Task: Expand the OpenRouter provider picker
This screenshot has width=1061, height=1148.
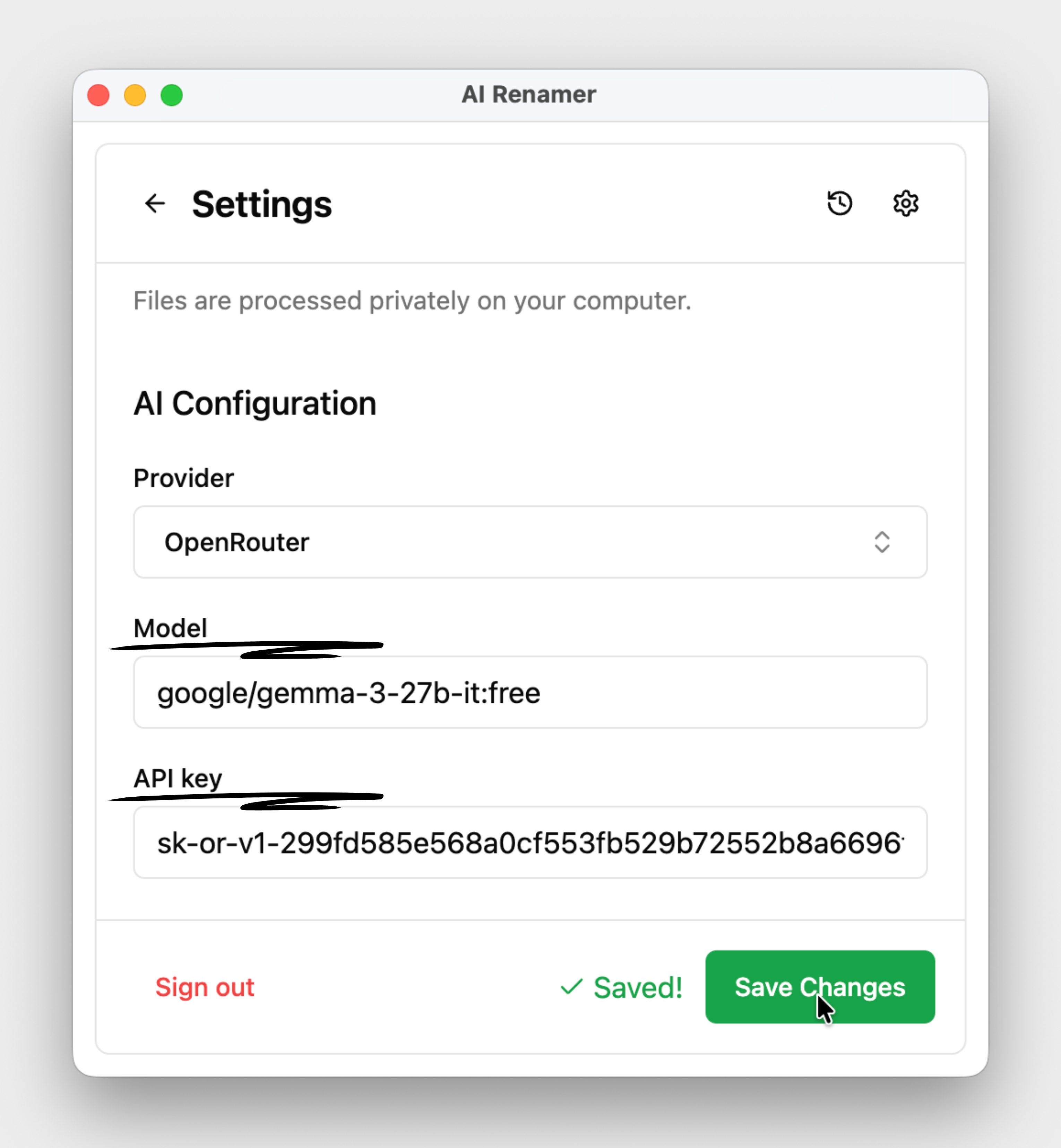Action: (x=530, y=542)
